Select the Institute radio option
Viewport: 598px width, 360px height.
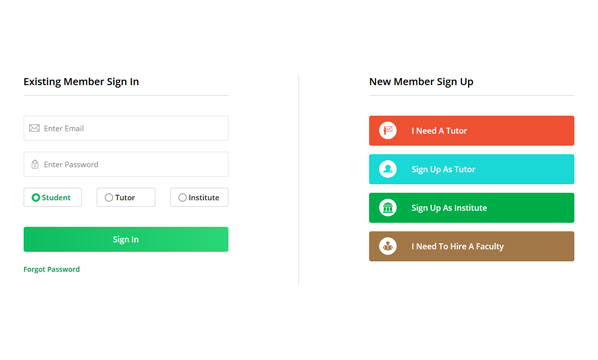pos(199,198)
